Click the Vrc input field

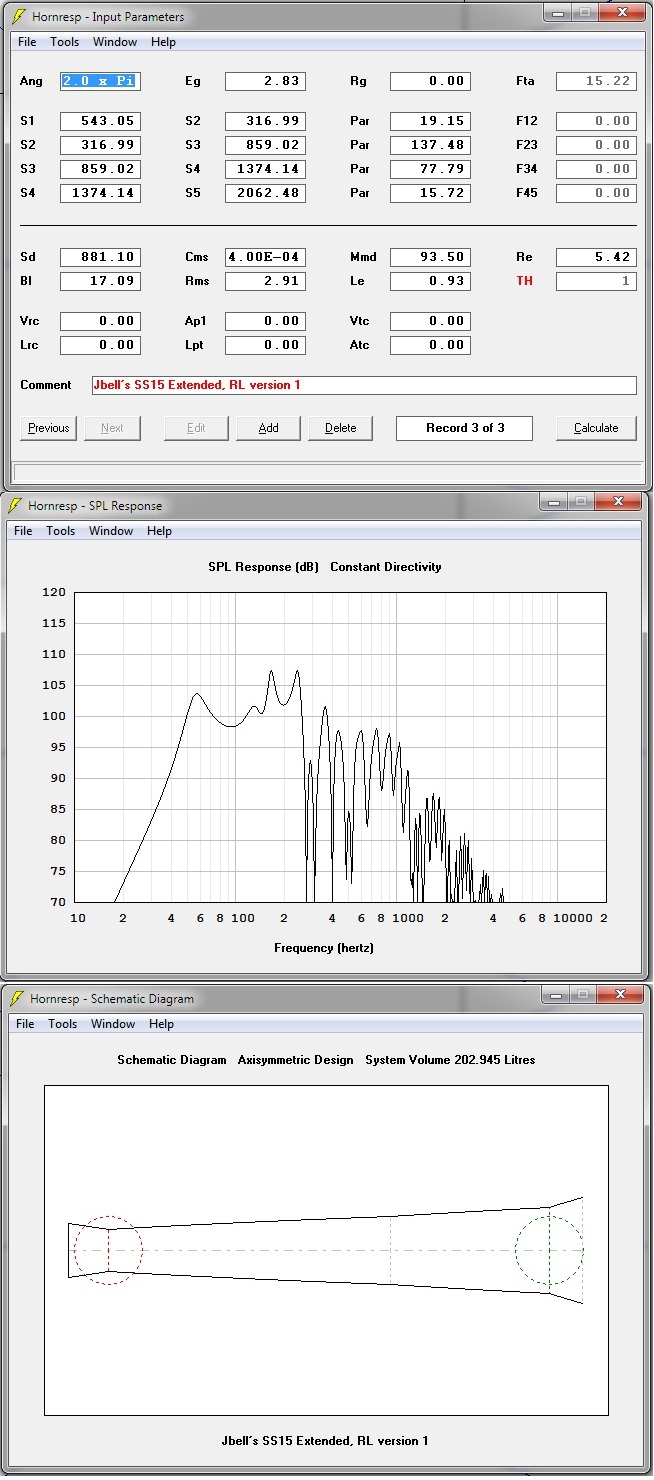pos(100,321)
